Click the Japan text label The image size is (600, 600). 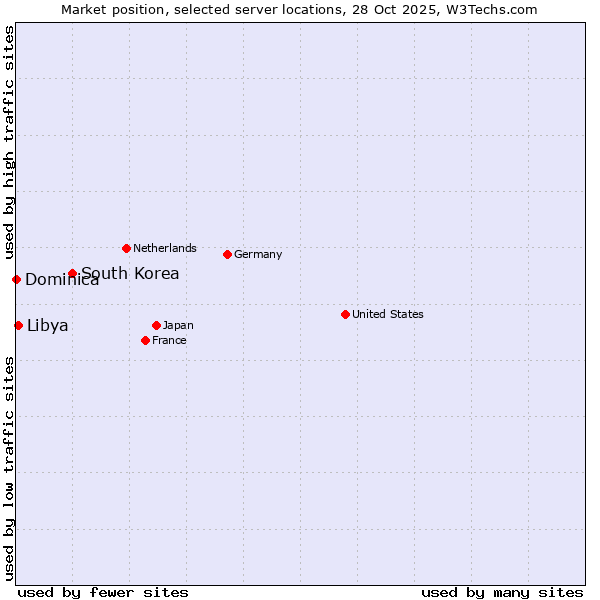(178, 325)
